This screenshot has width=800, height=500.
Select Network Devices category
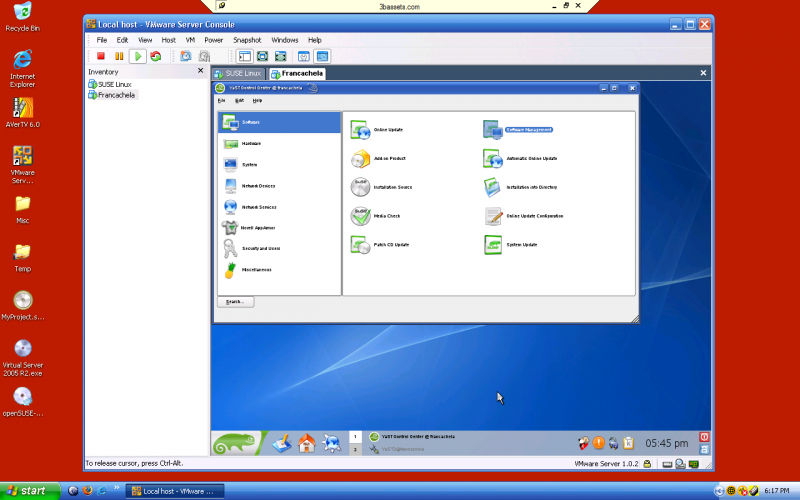(x=257, y=186)
